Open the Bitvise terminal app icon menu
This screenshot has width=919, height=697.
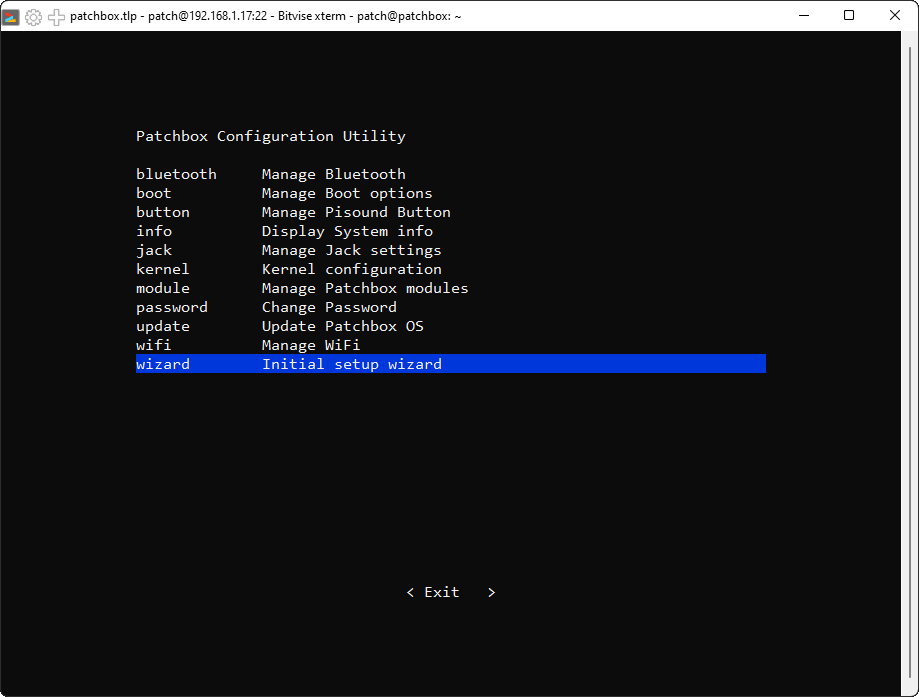[11, 16]
